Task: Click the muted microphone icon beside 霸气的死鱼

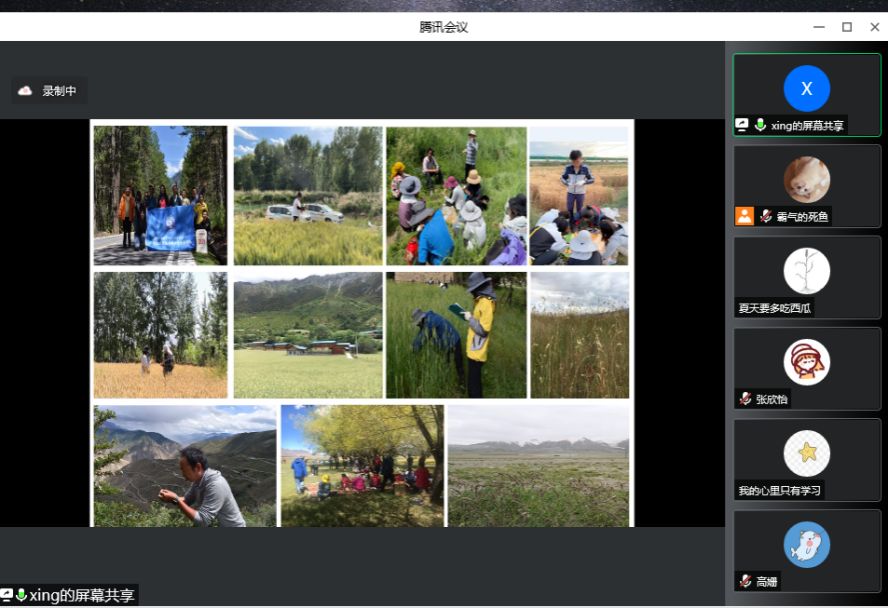Action: 766,216
